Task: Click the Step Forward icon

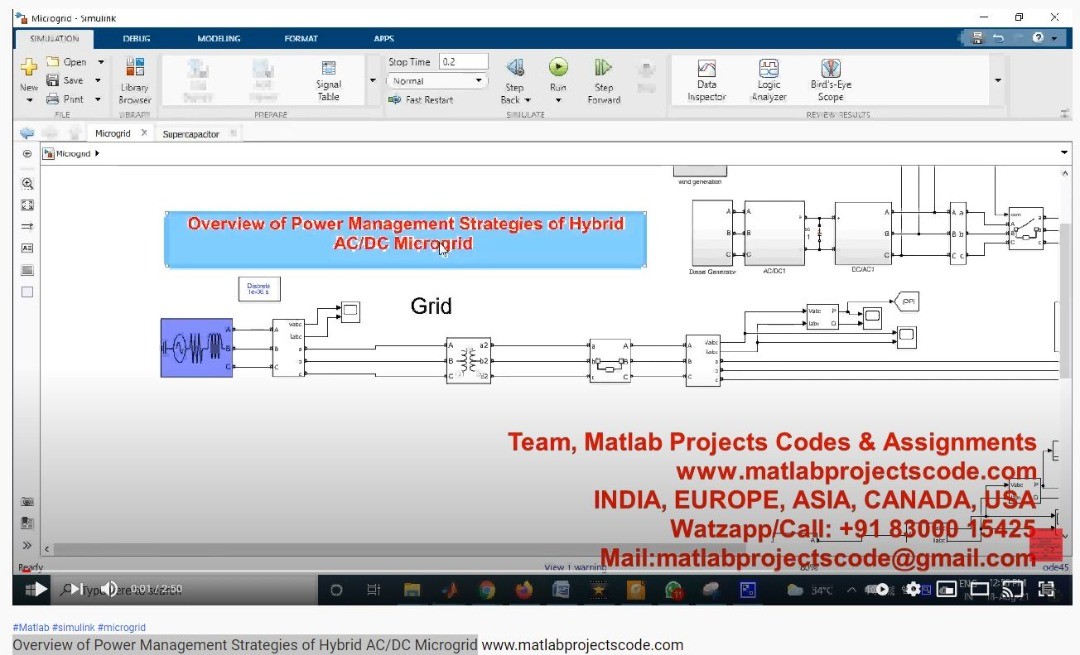Action: tap(603, 67)
